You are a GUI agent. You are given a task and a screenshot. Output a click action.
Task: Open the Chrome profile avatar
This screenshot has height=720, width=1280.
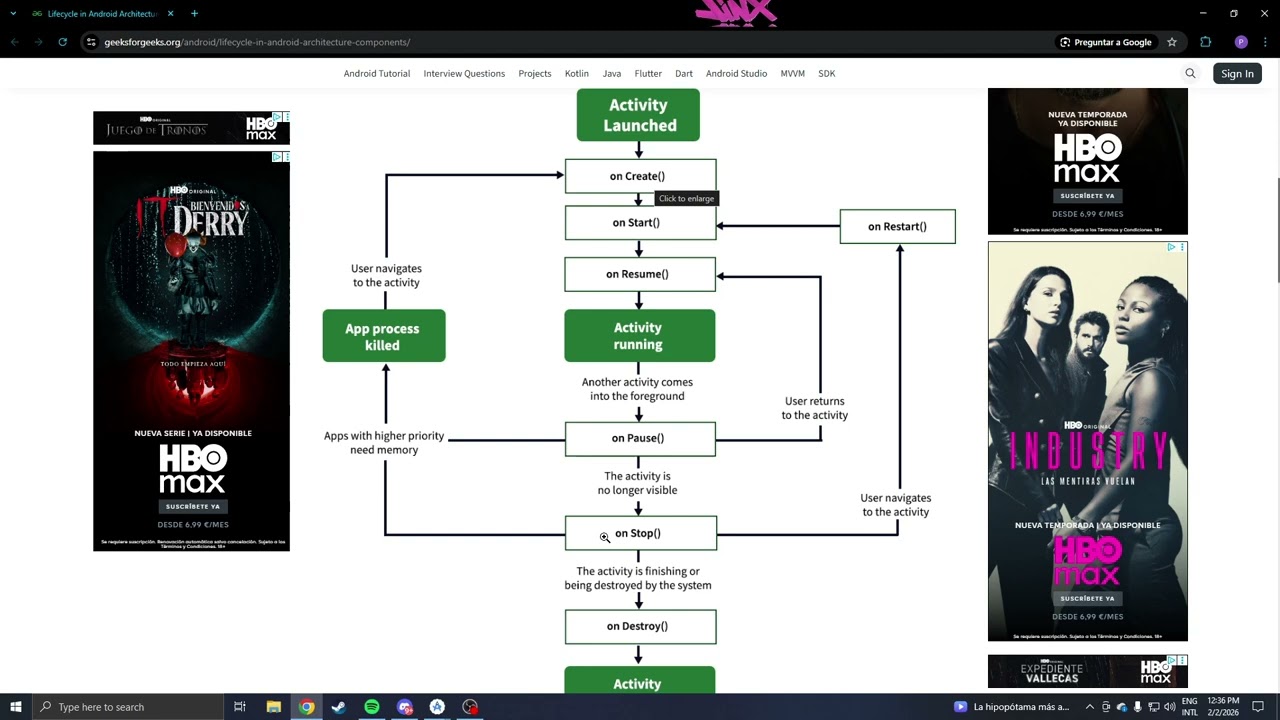[1241, 42]
